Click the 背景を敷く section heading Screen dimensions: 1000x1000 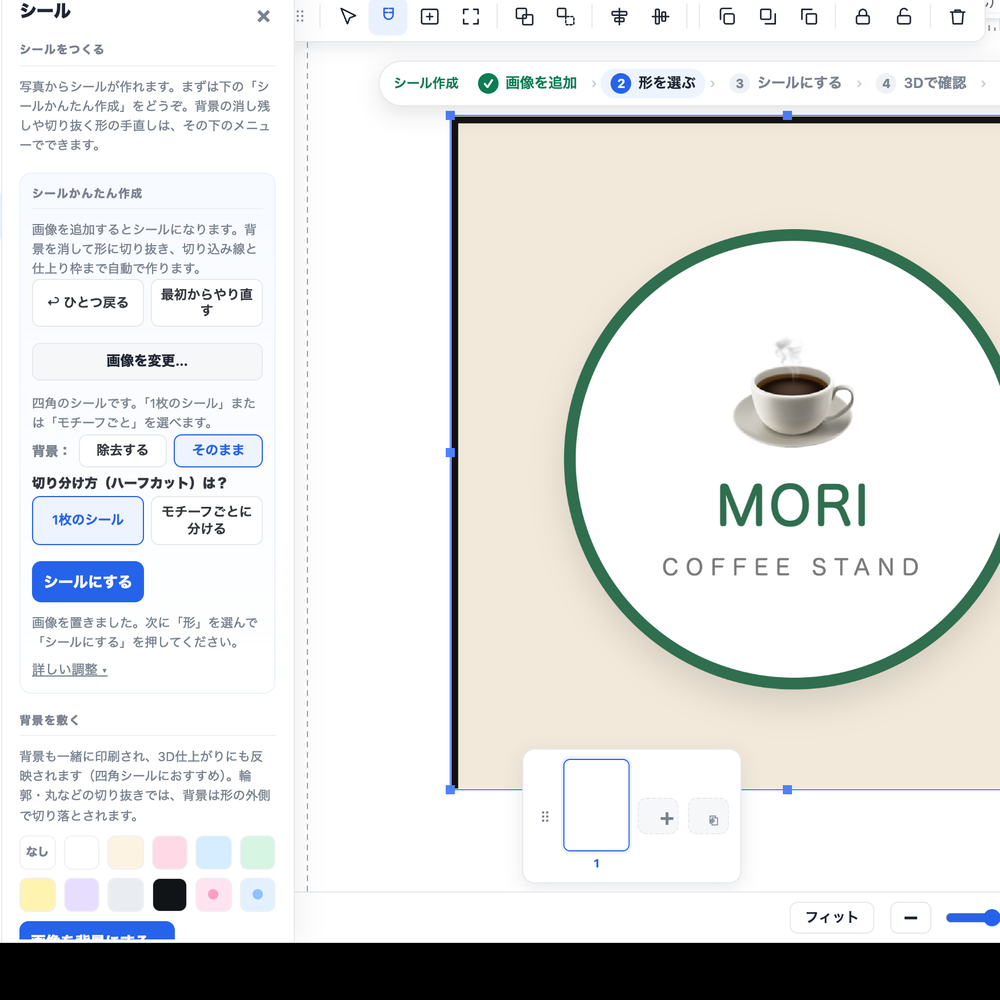(50, 721)
